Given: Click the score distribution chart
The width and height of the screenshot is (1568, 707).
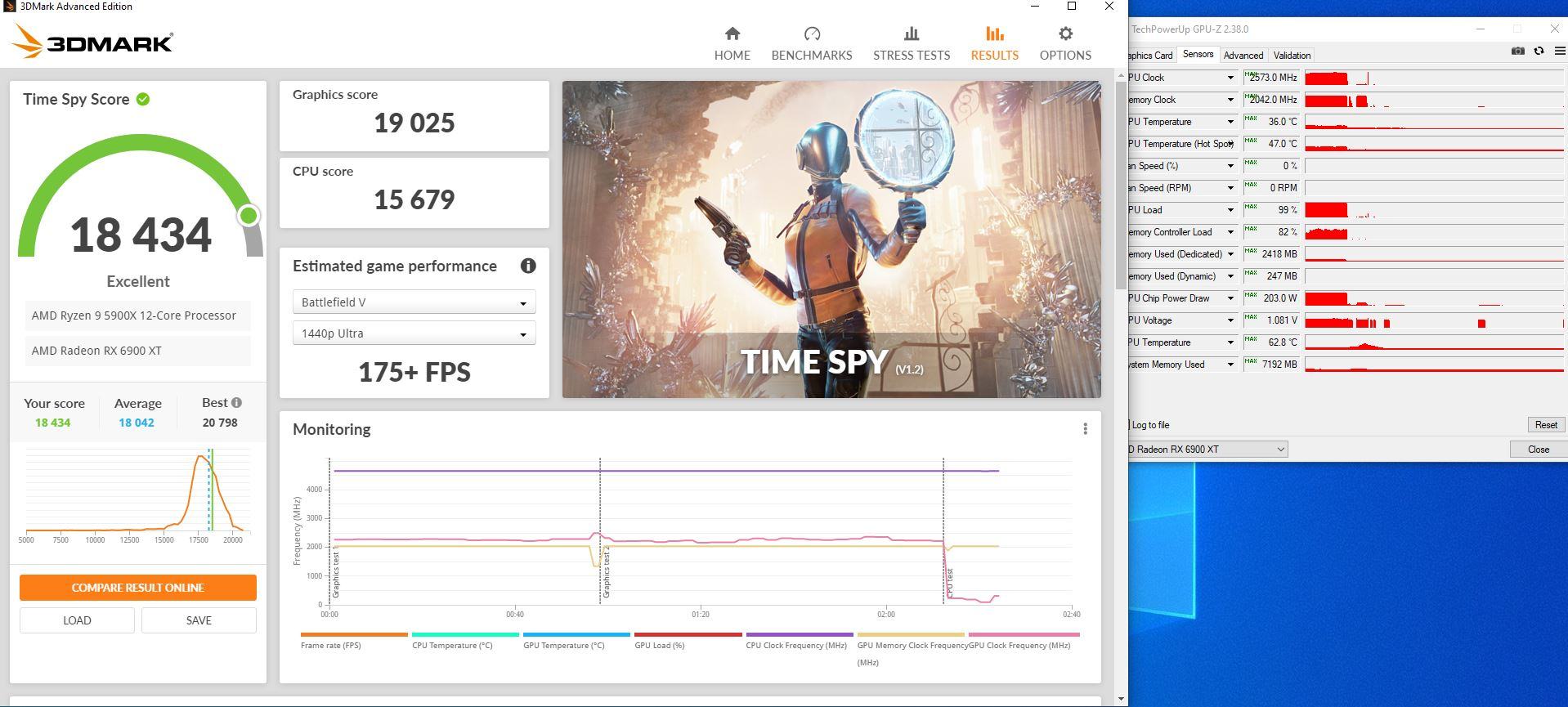Looking at the screenshot, I should (x=137, y=497).
